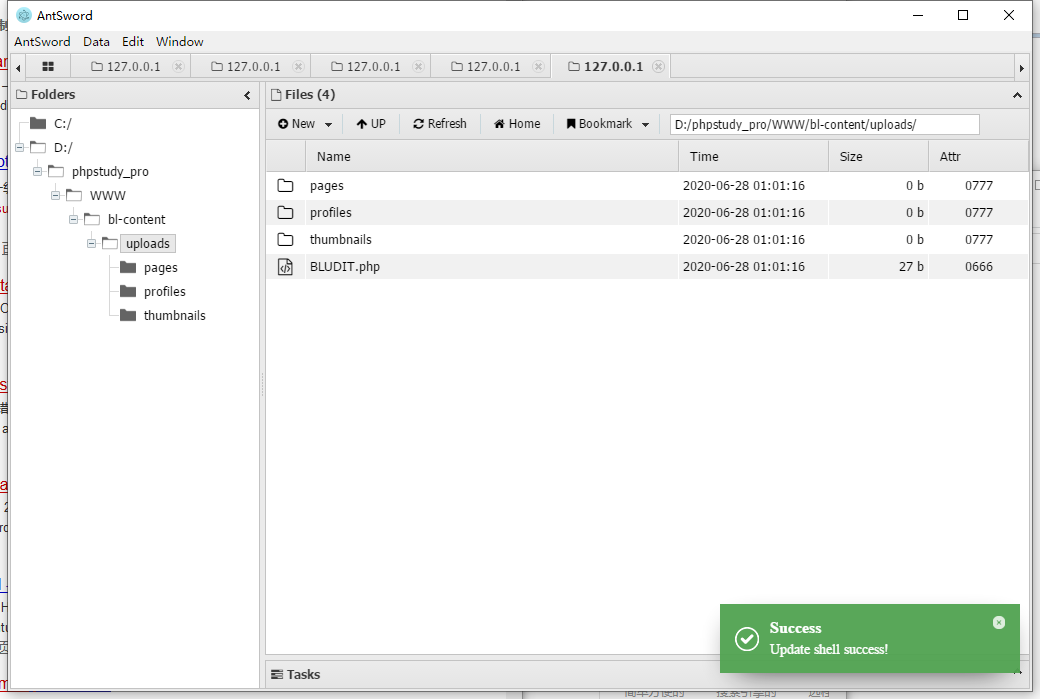Close the third 127.0.0.1 tab
Screen dimensions: 1040x699
click(418, 66)
